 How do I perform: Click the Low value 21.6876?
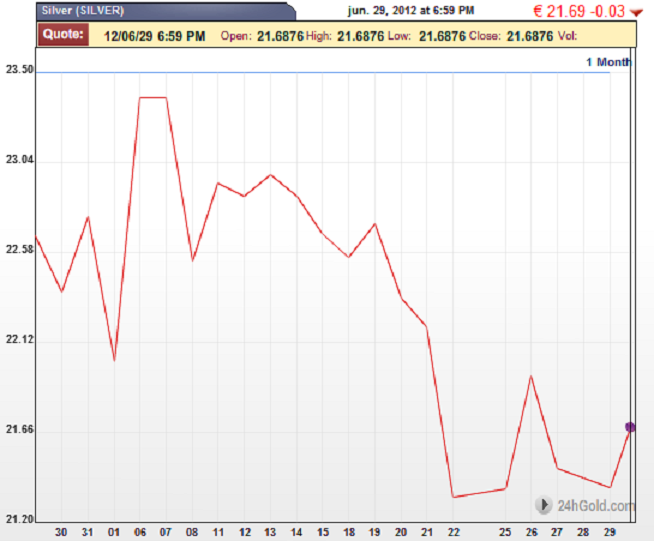442,36
